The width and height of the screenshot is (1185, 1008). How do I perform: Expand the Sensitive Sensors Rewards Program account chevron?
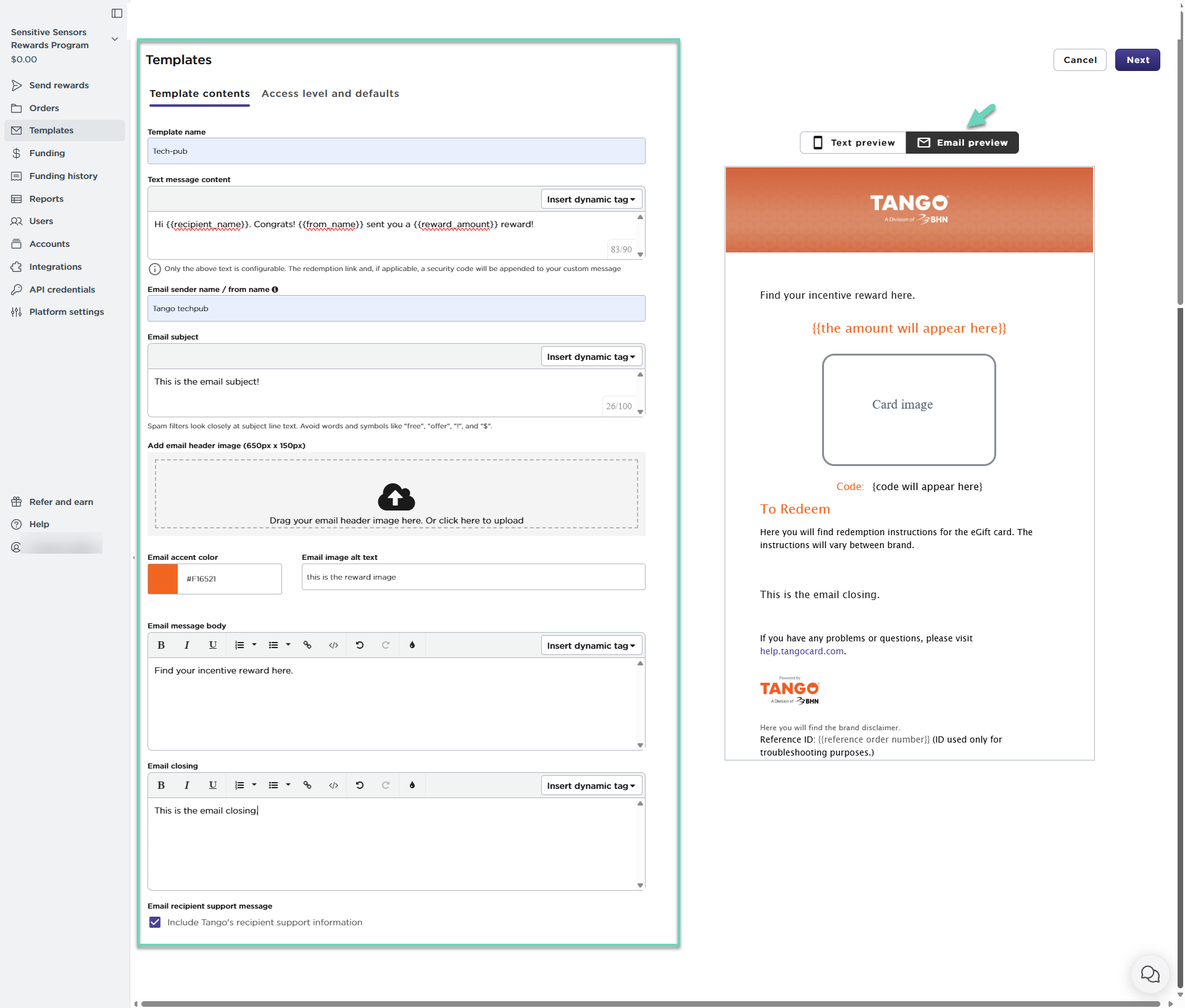115,39
